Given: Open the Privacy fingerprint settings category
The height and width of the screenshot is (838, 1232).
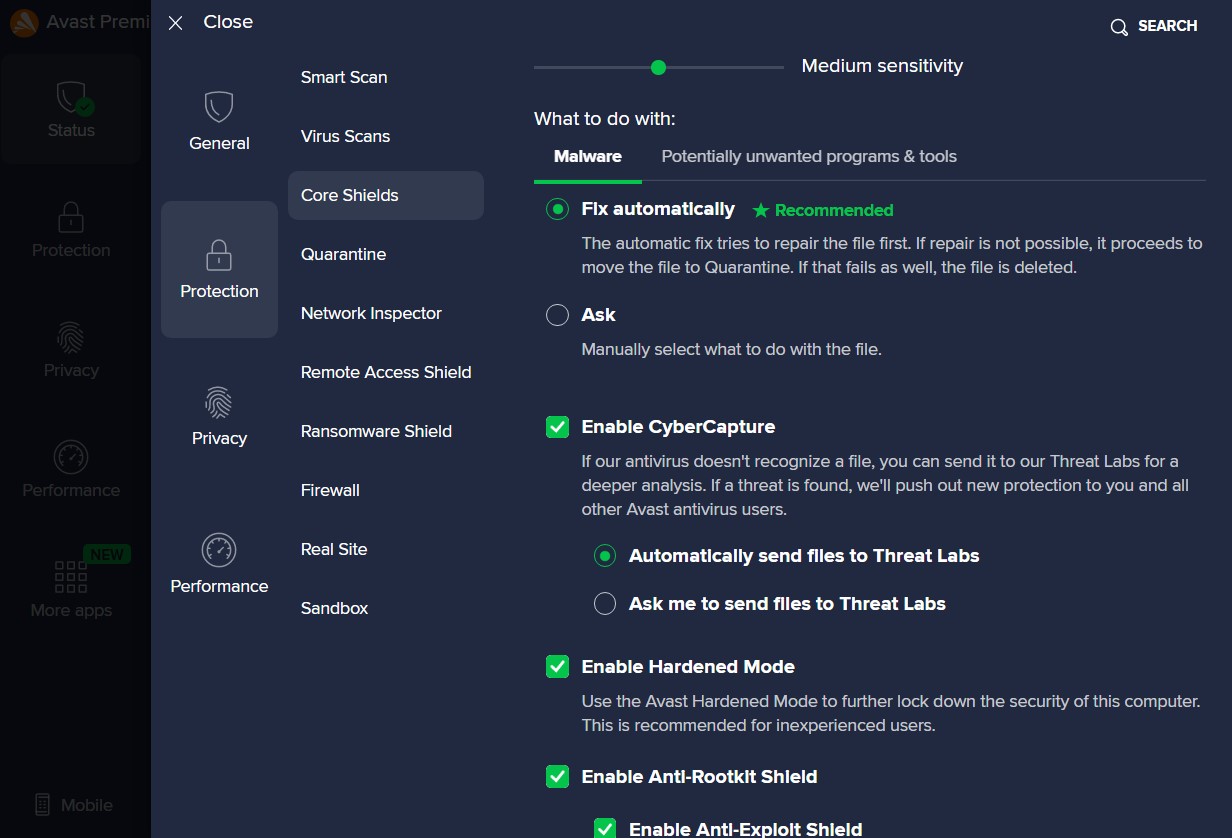Looking at the screenshot, I should coord(218,403).
